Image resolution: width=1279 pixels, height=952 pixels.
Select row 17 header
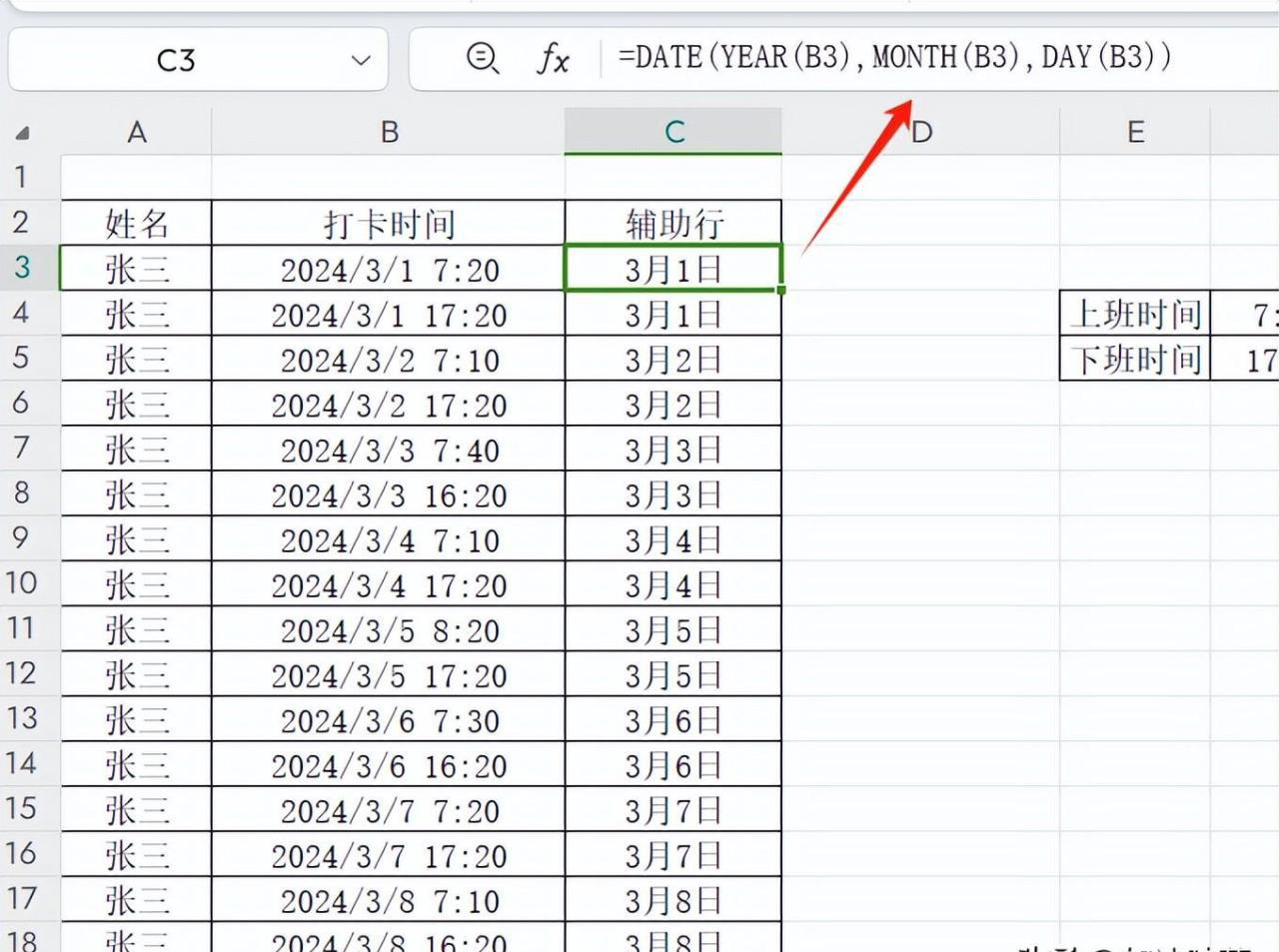coord(30,899)
